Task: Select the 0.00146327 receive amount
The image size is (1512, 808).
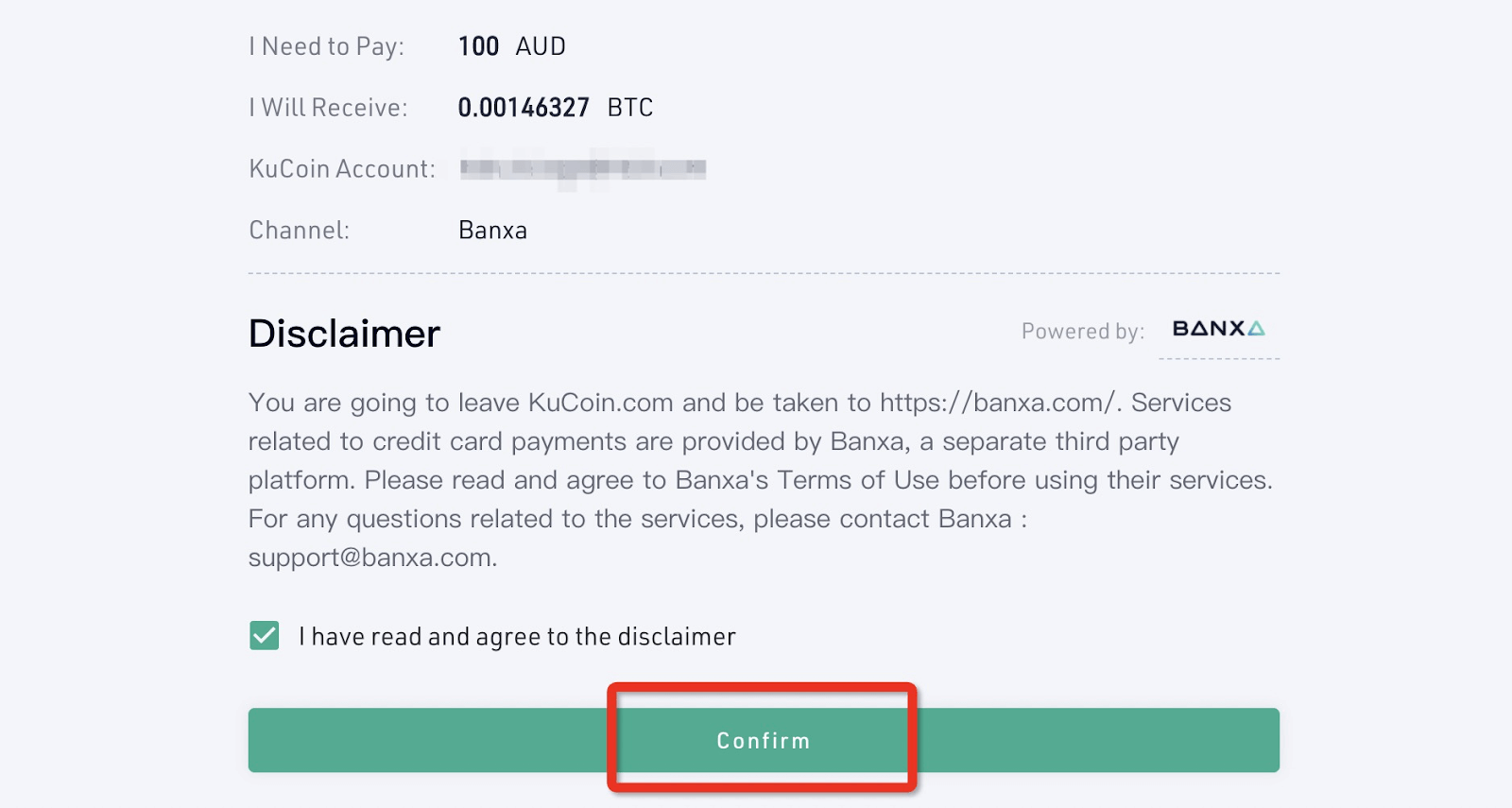Action: (x=524, y=108)
